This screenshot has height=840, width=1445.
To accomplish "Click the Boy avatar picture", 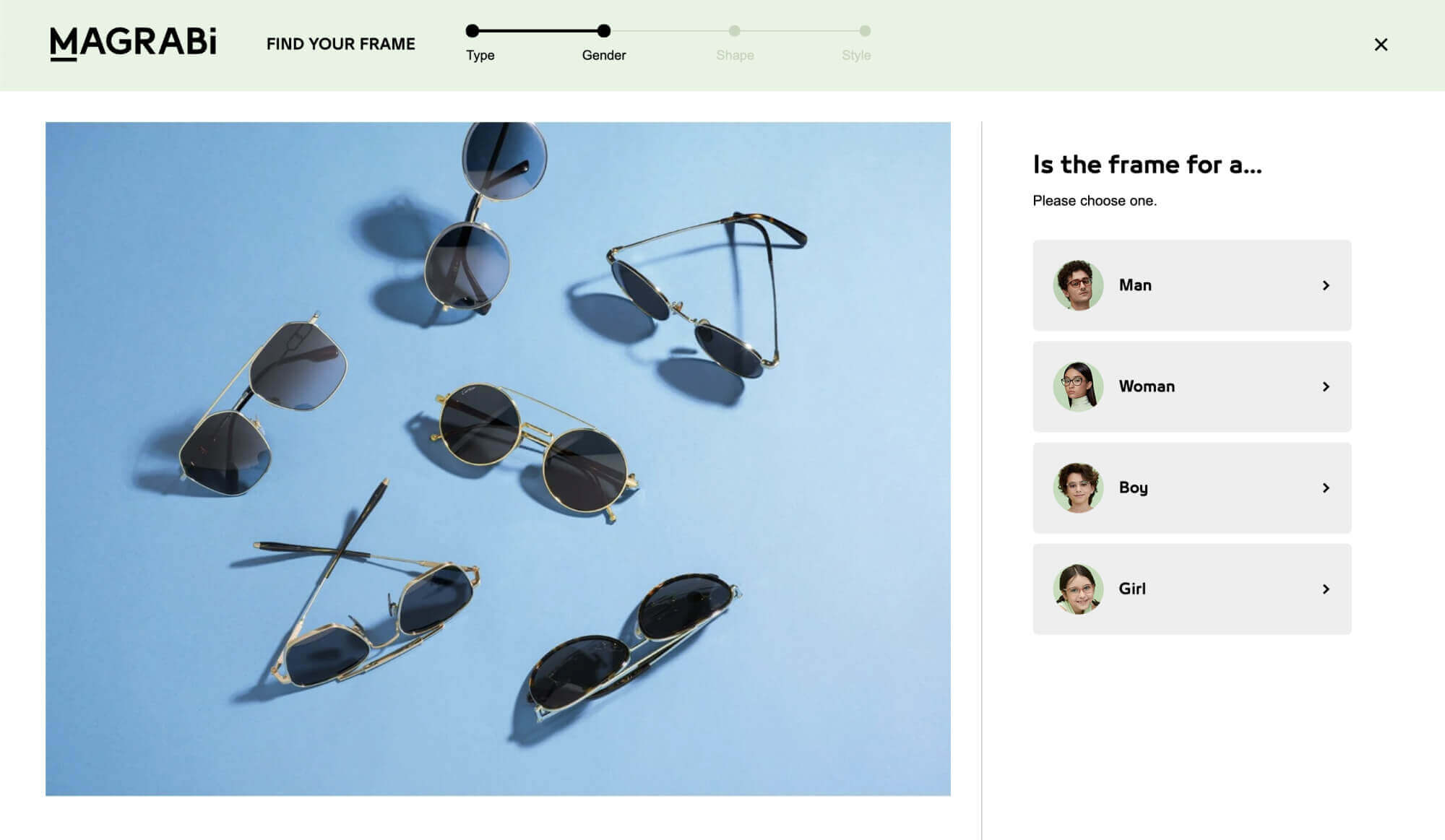I will [x=1078, y=488].
